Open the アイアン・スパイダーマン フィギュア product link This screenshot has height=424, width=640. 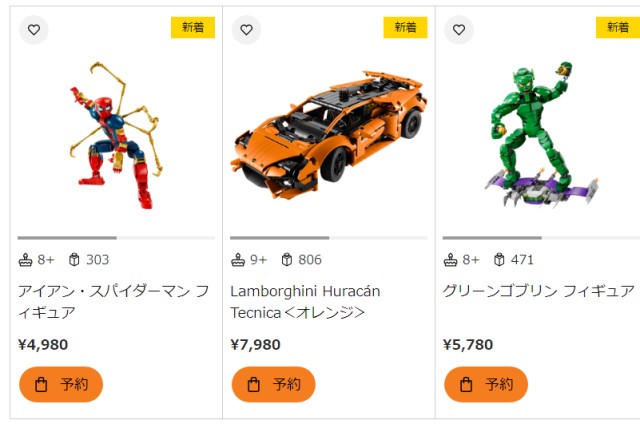[x=113, y=302]
